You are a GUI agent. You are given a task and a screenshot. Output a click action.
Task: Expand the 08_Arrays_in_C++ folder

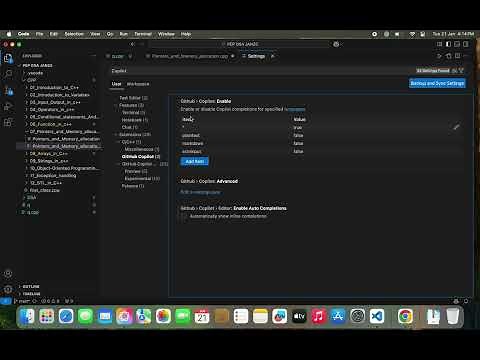pyautogui.click(x=49, y=154)
